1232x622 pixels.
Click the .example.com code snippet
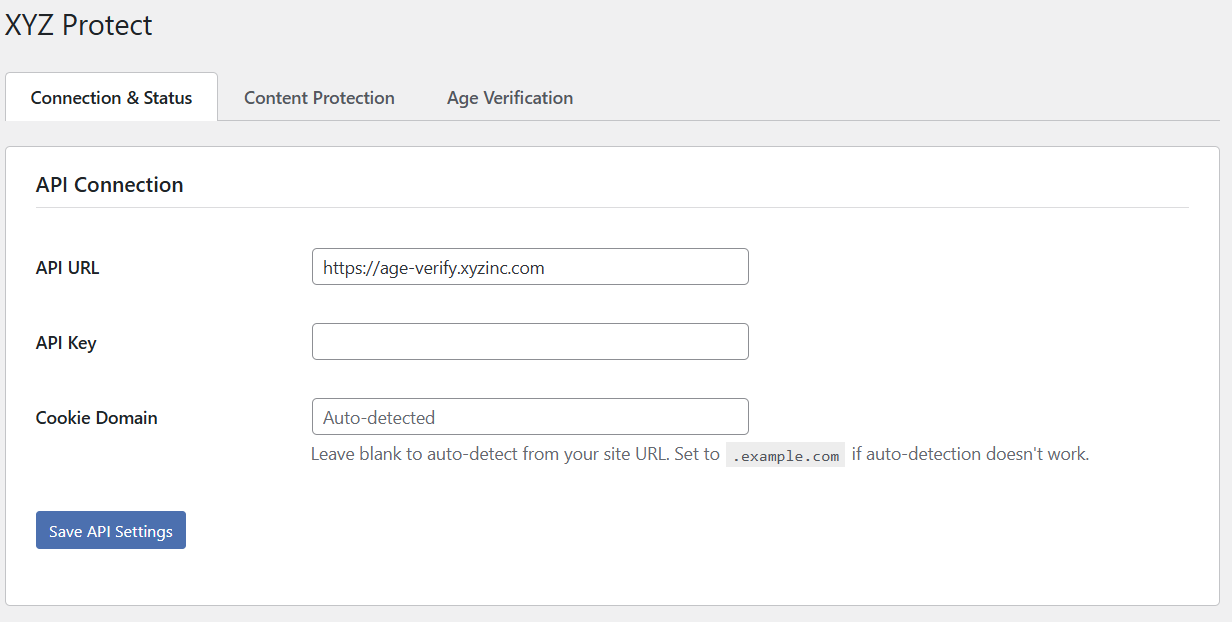(x=785, y=454)
